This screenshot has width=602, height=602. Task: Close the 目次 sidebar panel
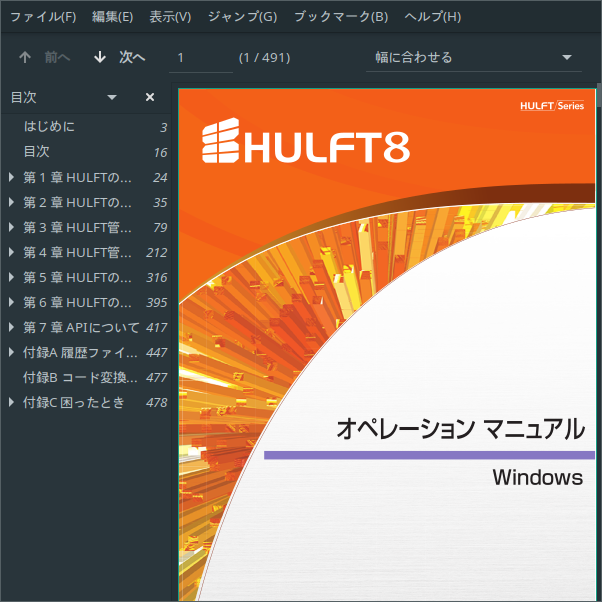[150, 97]
